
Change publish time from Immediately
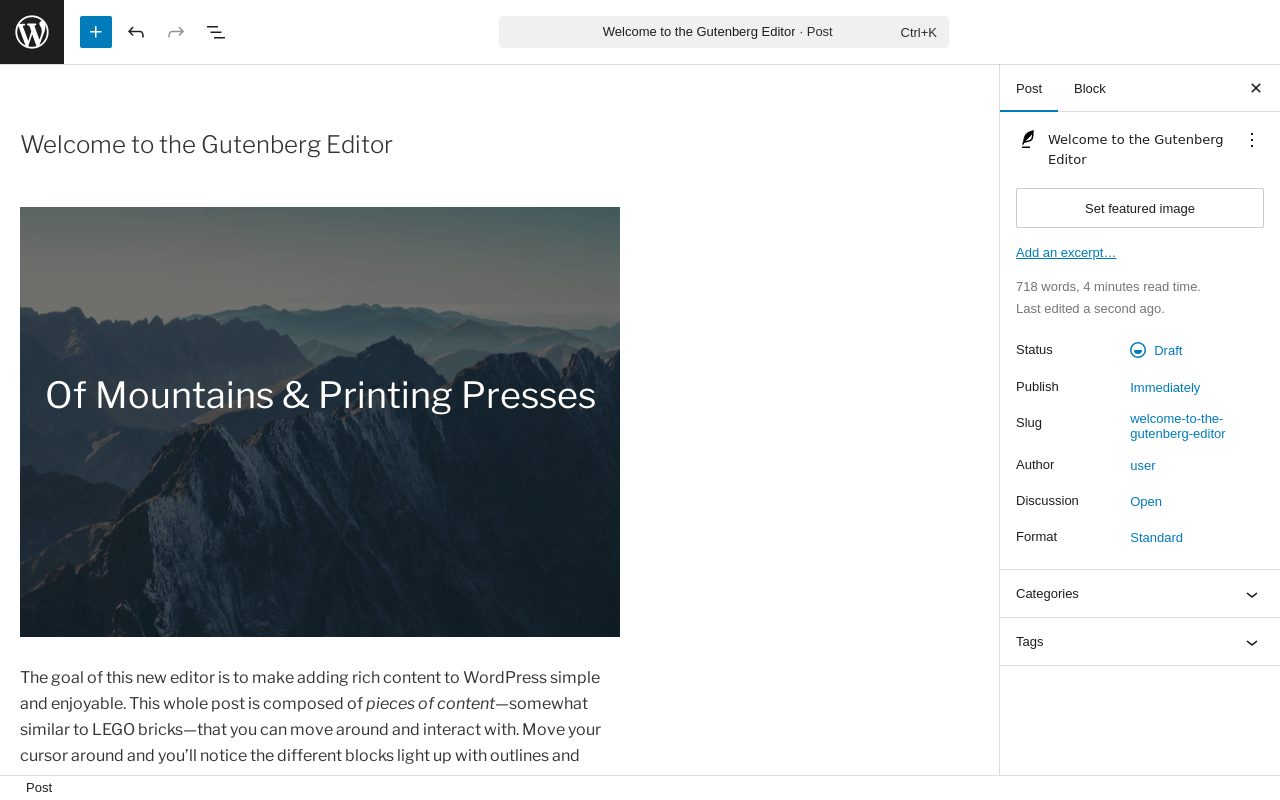tap(1165, 388)
